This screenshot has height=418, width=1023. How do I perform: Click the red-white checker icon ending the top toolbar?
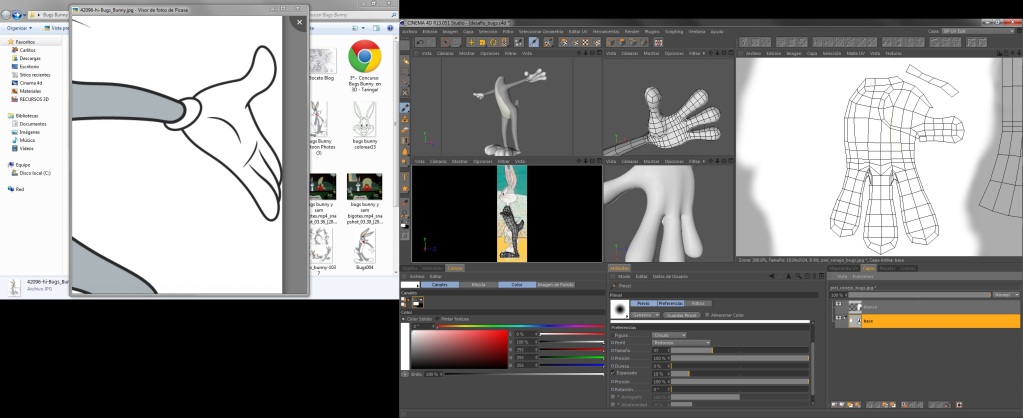point(658,42)
